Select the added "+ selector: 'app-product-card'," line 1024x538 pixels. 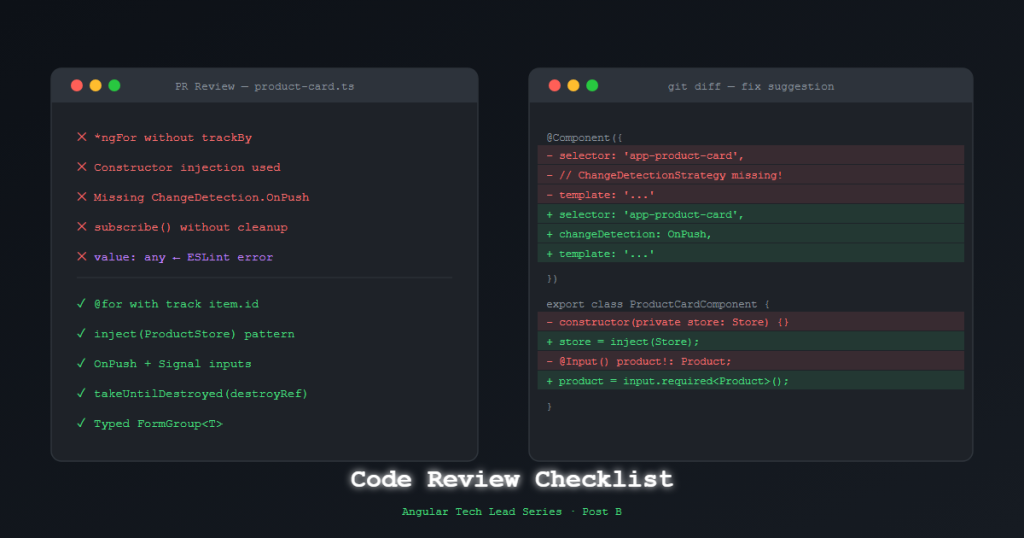pyautogui.click(x=750, y=214)
